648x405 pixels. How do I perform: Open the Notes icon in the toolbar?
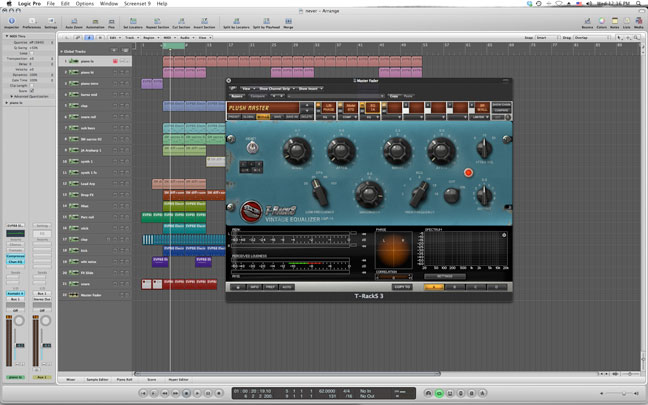tap(615, 21)
